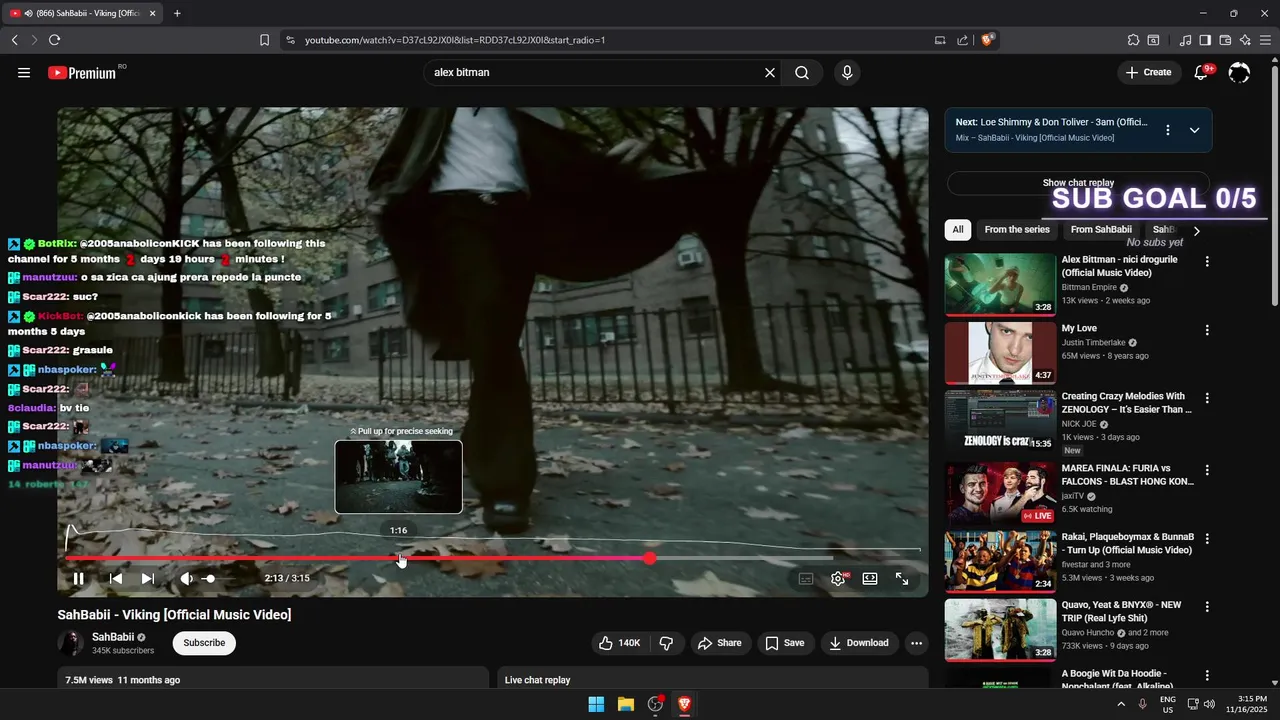Screen dimensions: 1280x720
Task: Open Mix playlist options menu
Action: (1168, 130)
